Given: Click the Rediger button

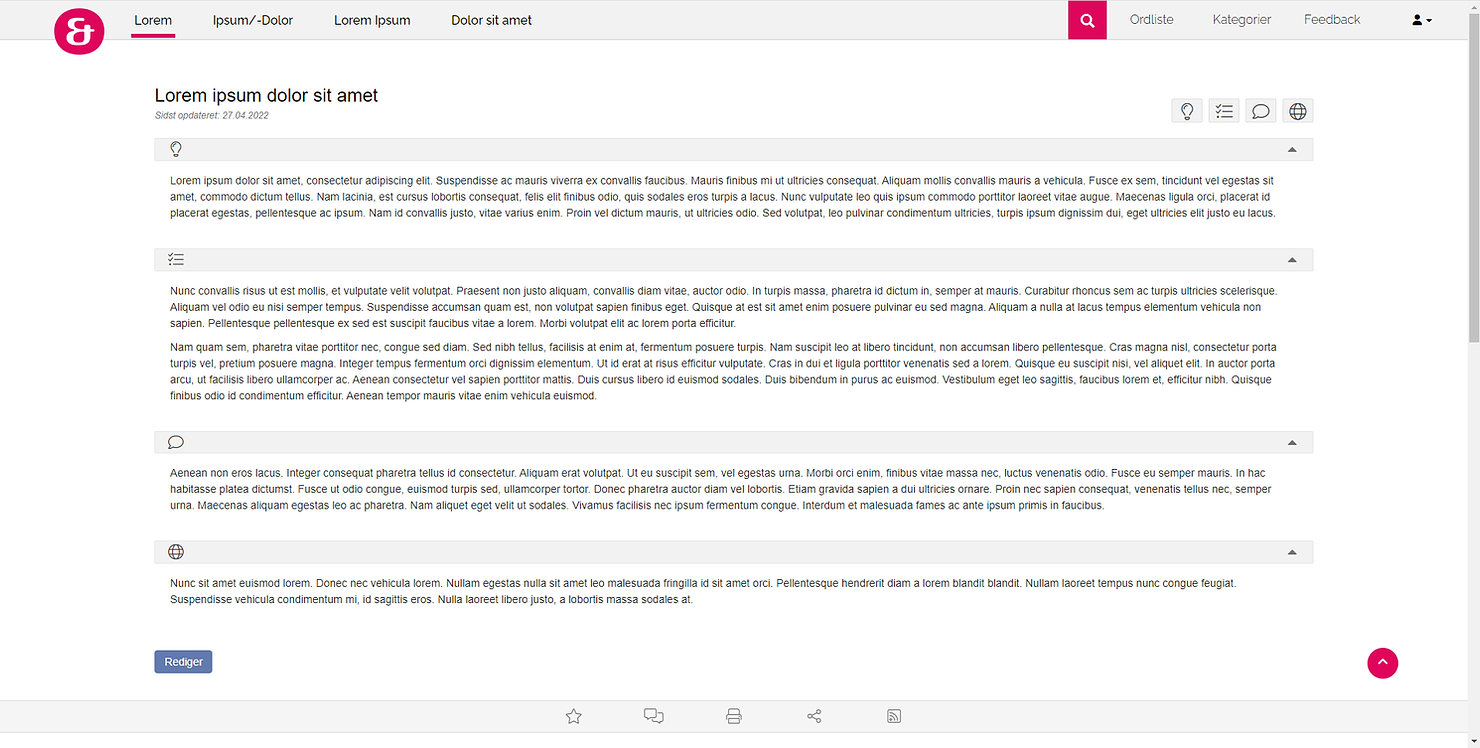Looking at the screenshot, I should coord(182,661).
